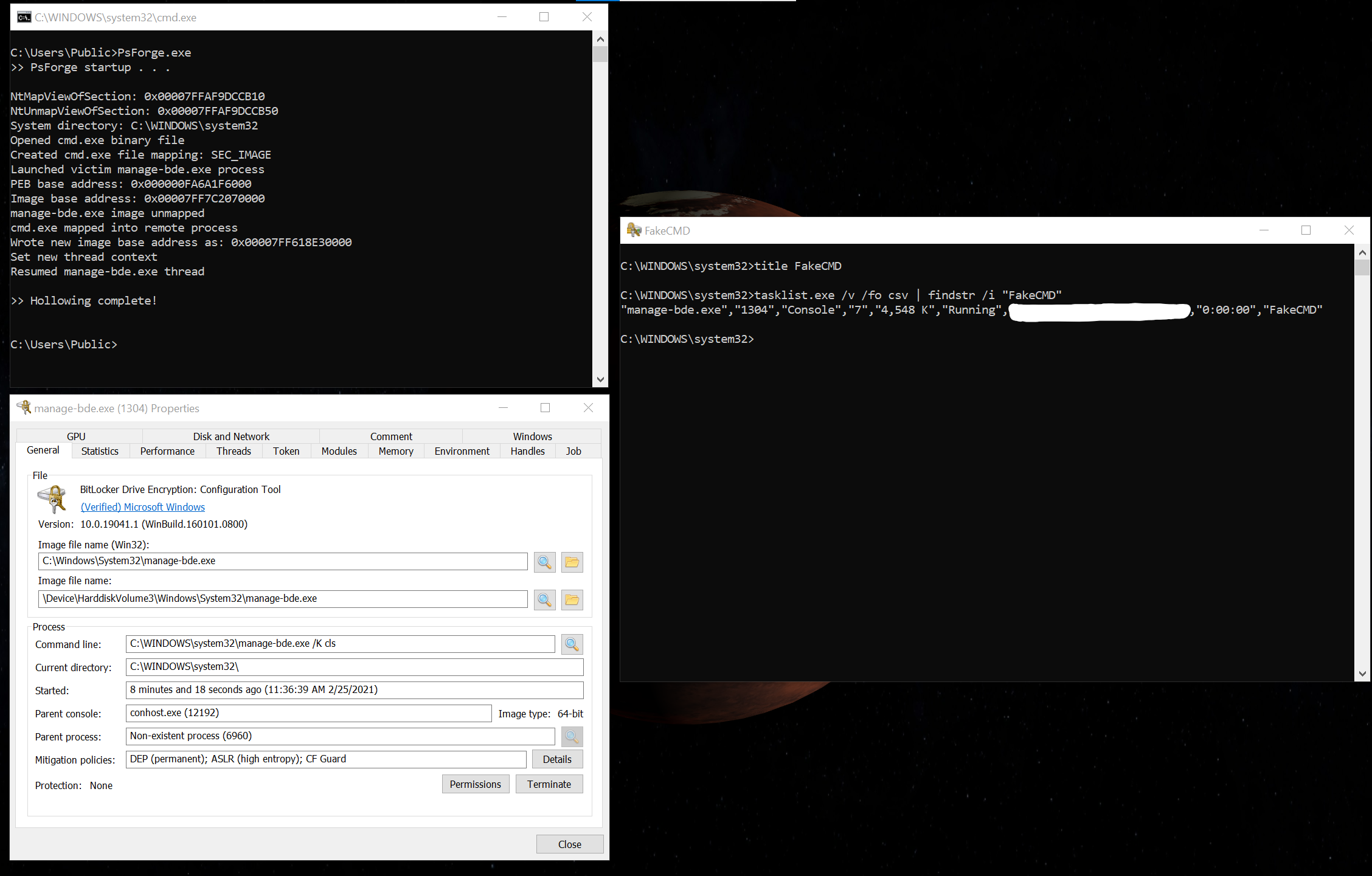Click magnifier icon beside Win32 image file name
1372x876 pixels.
tap(544, 562)
